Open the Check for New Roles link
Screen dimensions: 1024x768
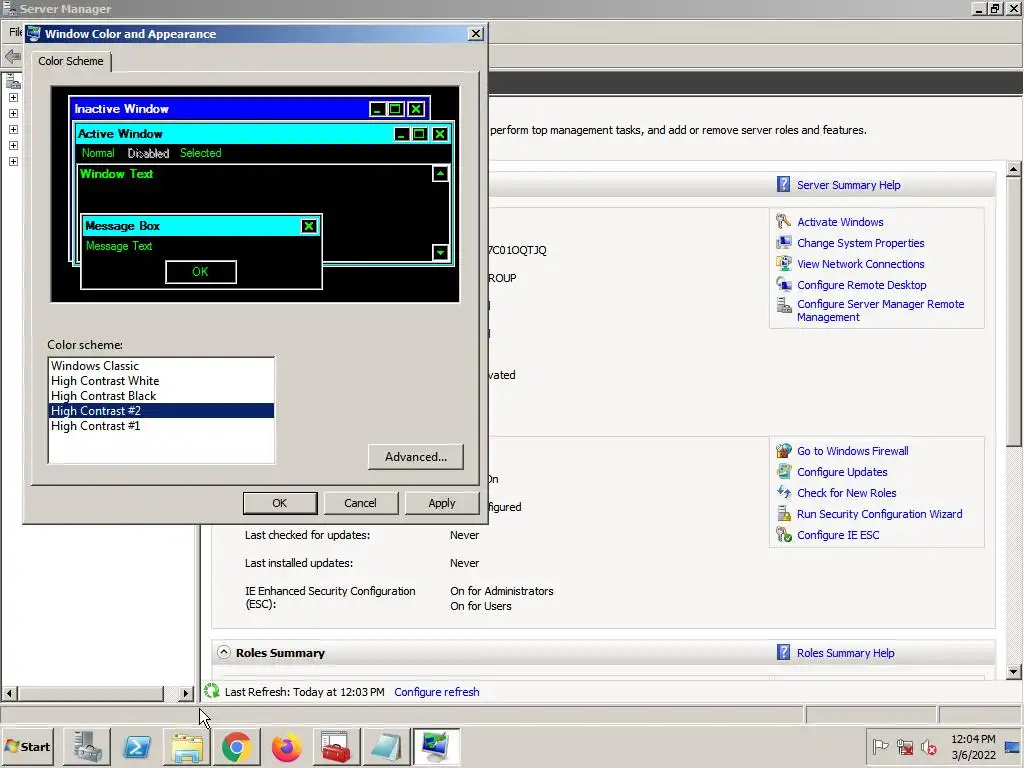846,493
